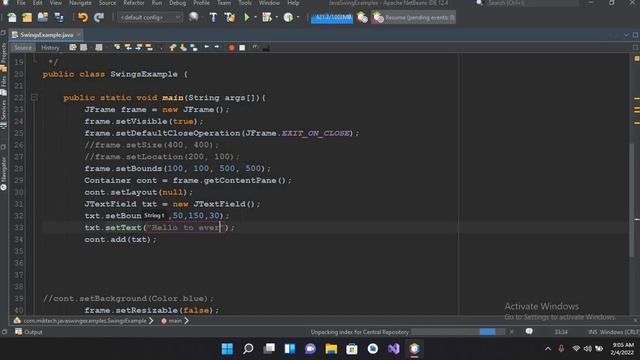Open the File menu
The image size is (640, 360).
click(x=20, y=3)
